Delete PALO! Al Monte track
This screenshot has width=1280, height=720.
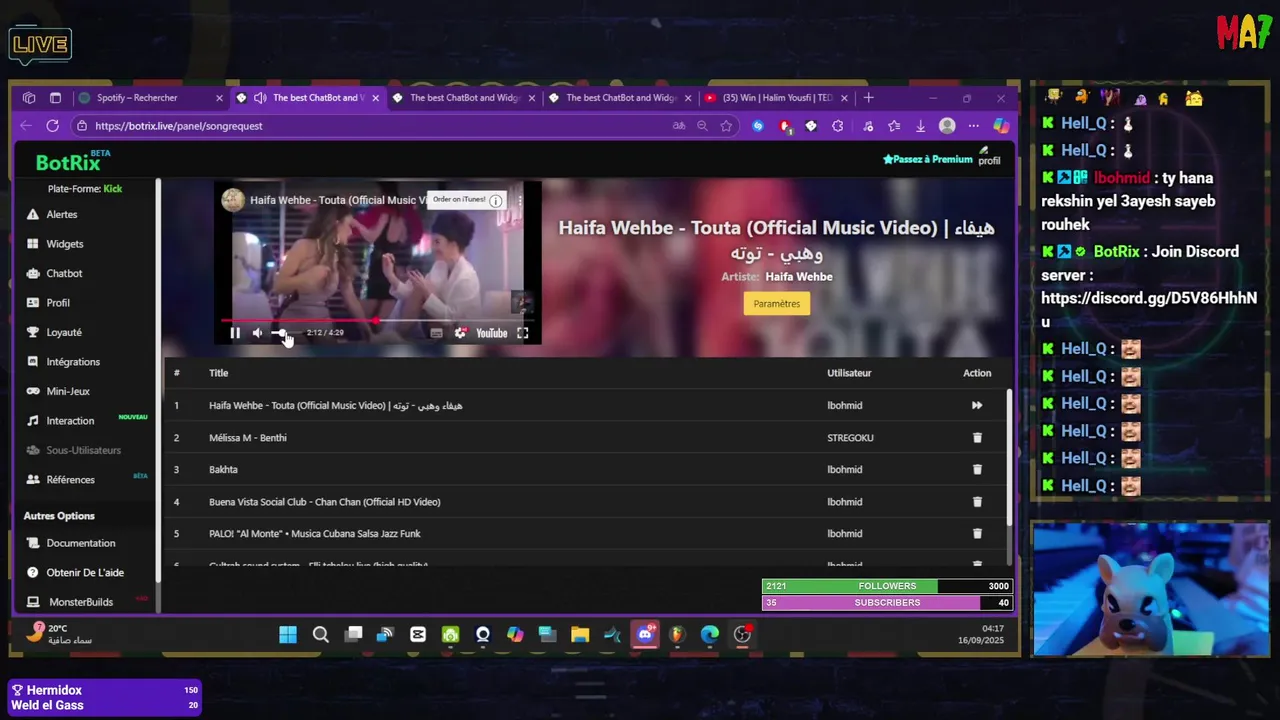977,534
